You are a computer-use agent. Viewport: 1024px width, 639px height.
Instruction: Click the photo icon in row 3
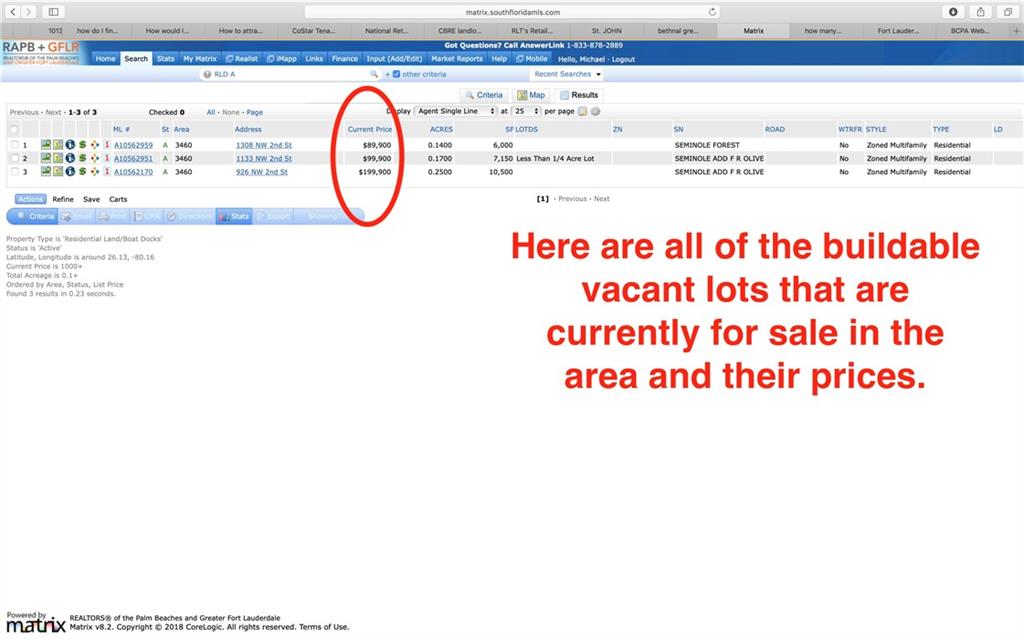pos(46,172)
